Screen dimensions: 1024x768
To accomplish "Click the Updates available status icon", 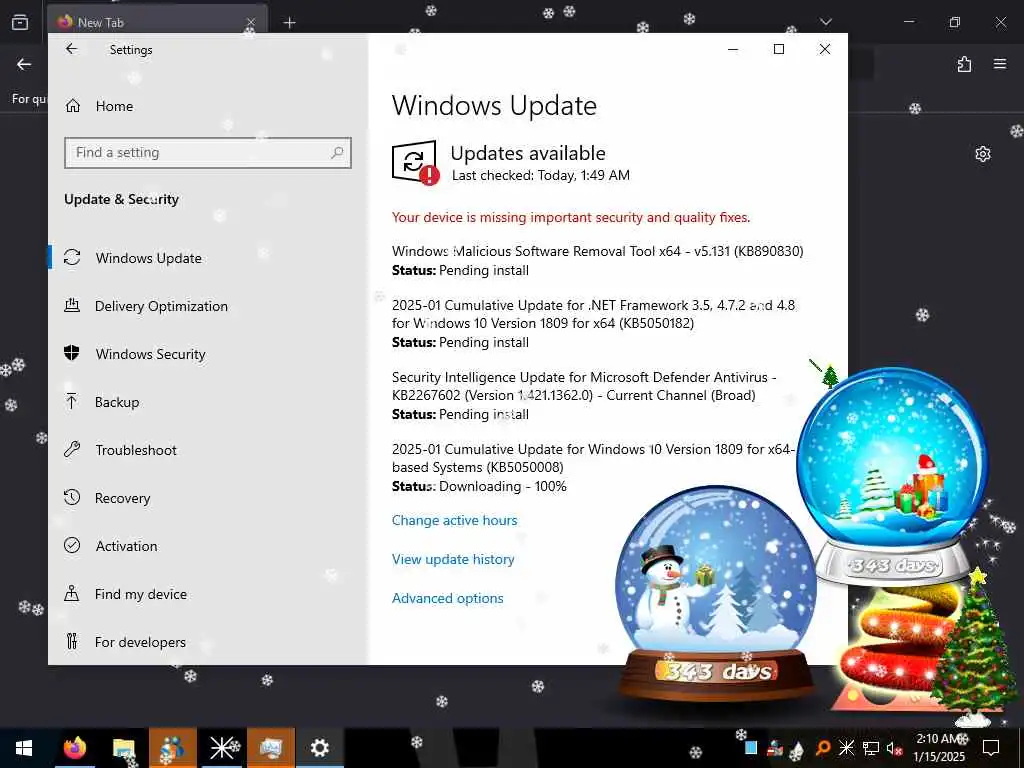I will pyautogui.click(x=415, y=162).
